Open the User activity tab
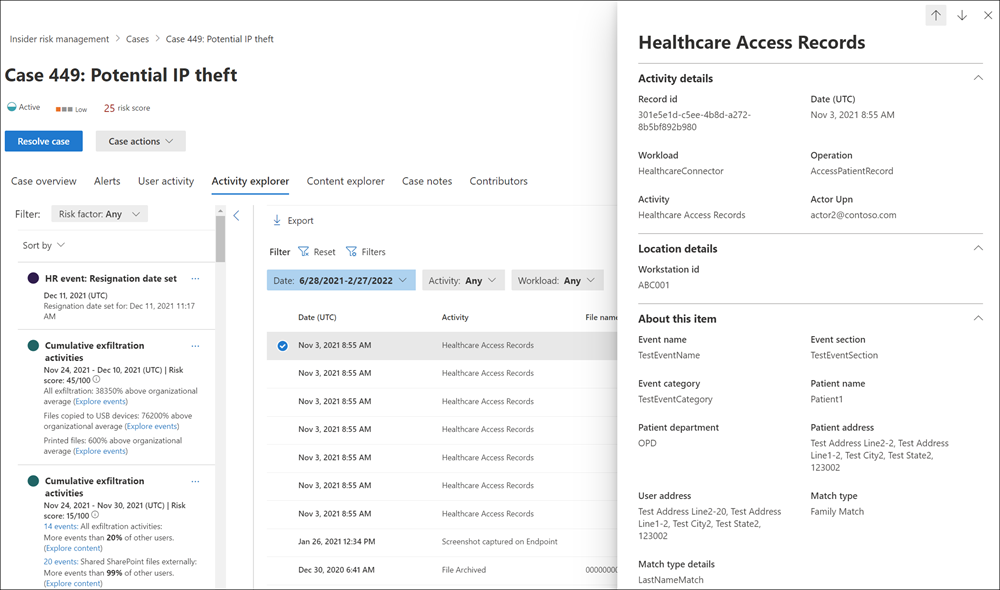This screenshot has height=590, width=1000. point(166,181)
